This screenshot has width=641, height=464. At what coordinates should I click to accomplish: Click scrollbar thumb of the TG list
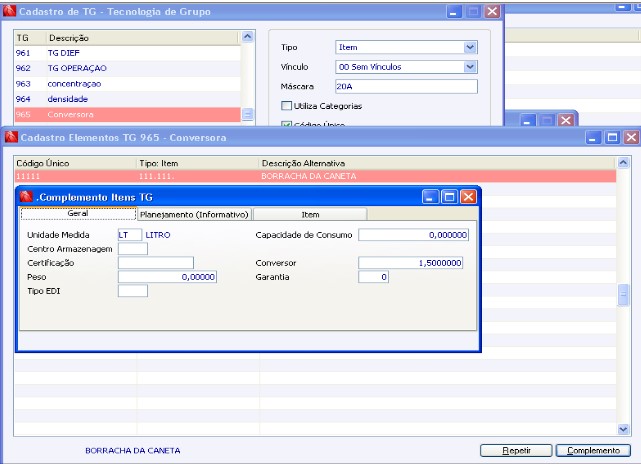[247, 114]
